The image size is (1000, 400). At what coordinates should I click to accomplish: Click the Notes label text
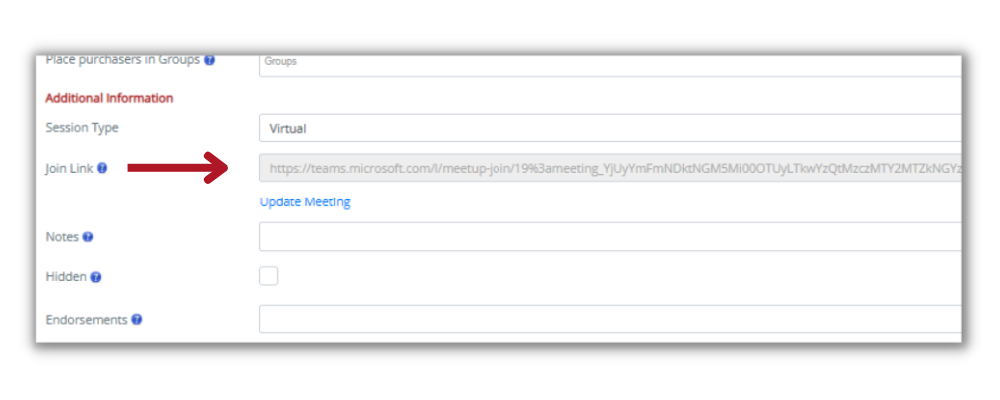[62, 237]
